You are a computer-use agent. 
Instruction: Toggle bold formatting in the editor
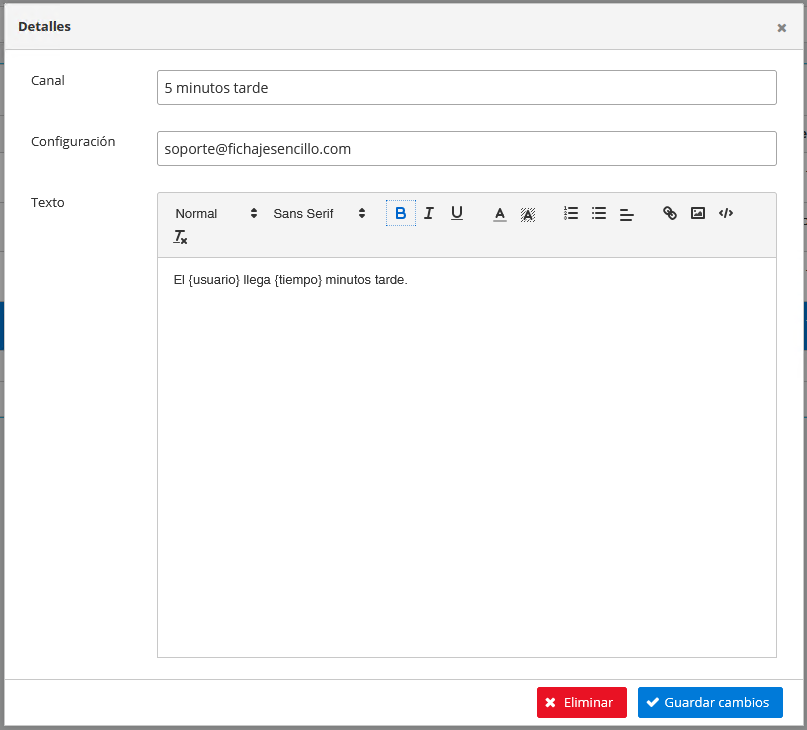click(x=400, y=213)
